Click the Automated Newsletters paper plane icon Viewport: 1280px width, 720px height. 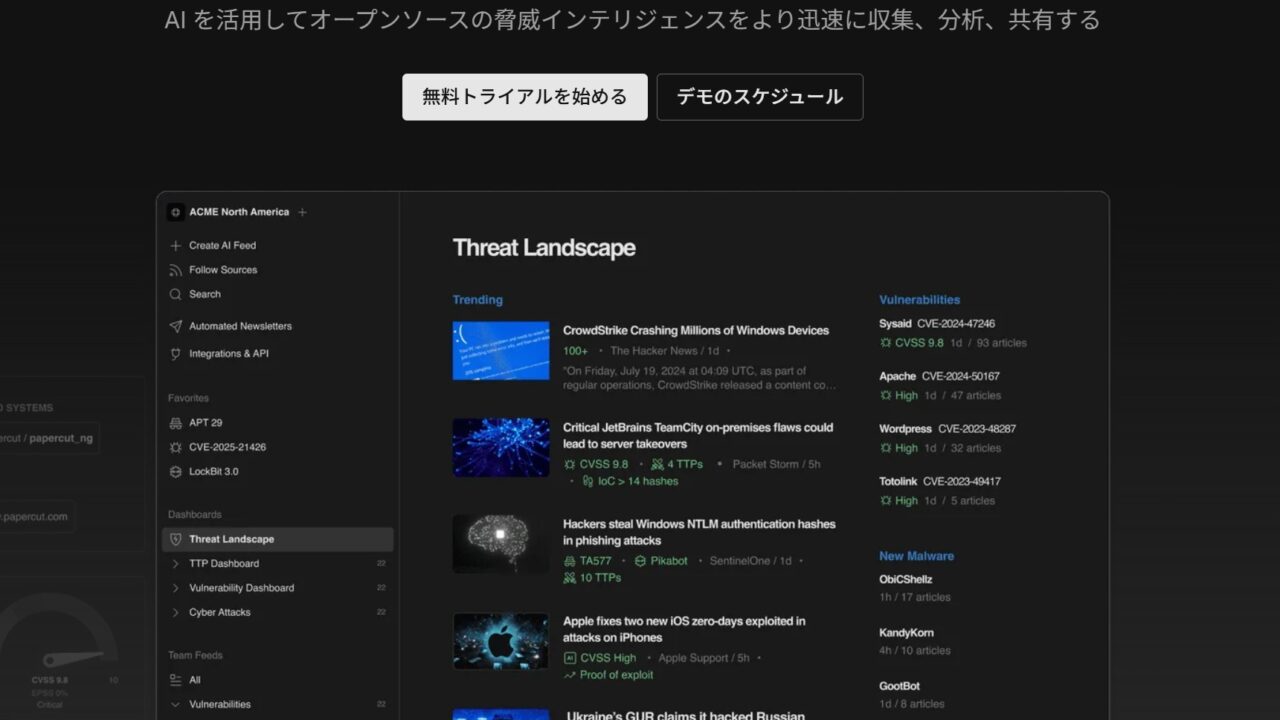(176, 326)
